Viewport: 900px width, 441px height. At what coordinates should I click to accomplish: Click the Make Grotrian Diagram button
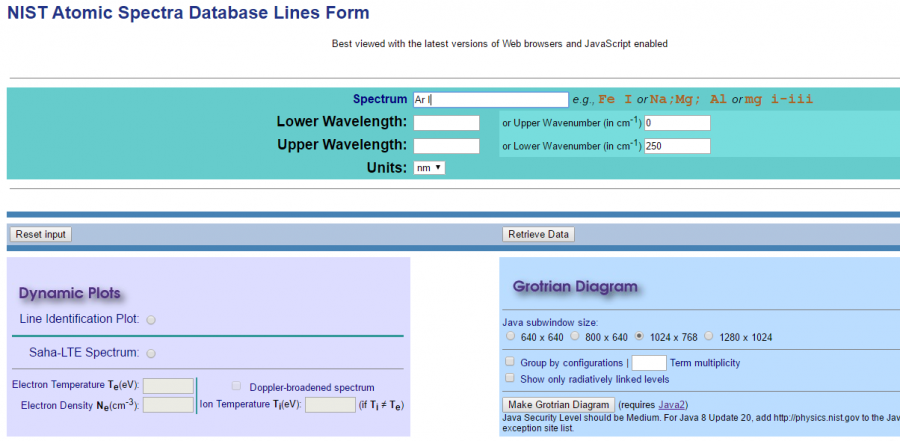click(x=558, y=405)
